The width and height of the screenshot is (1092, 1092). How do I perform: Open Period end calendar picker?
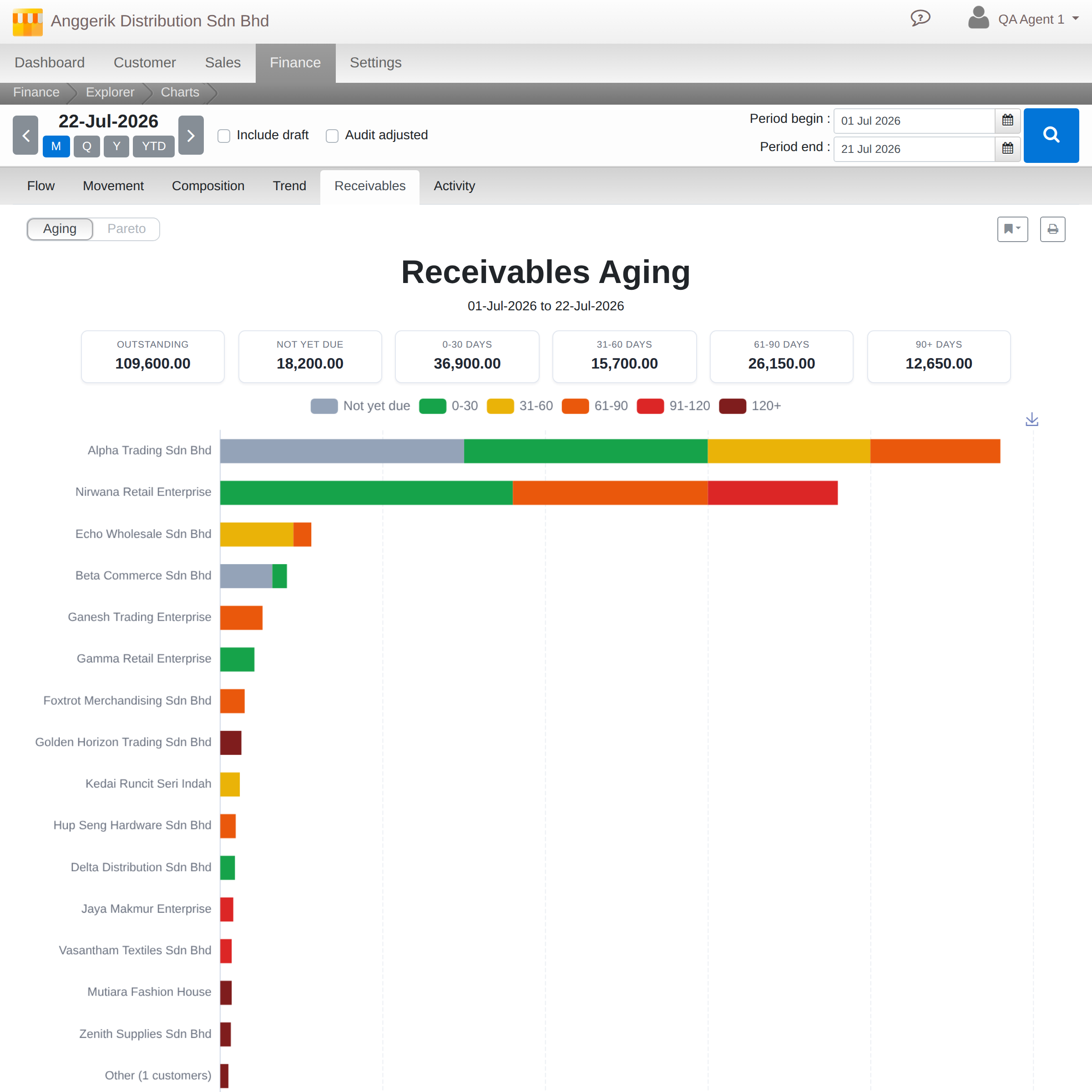click(1007, 149)
